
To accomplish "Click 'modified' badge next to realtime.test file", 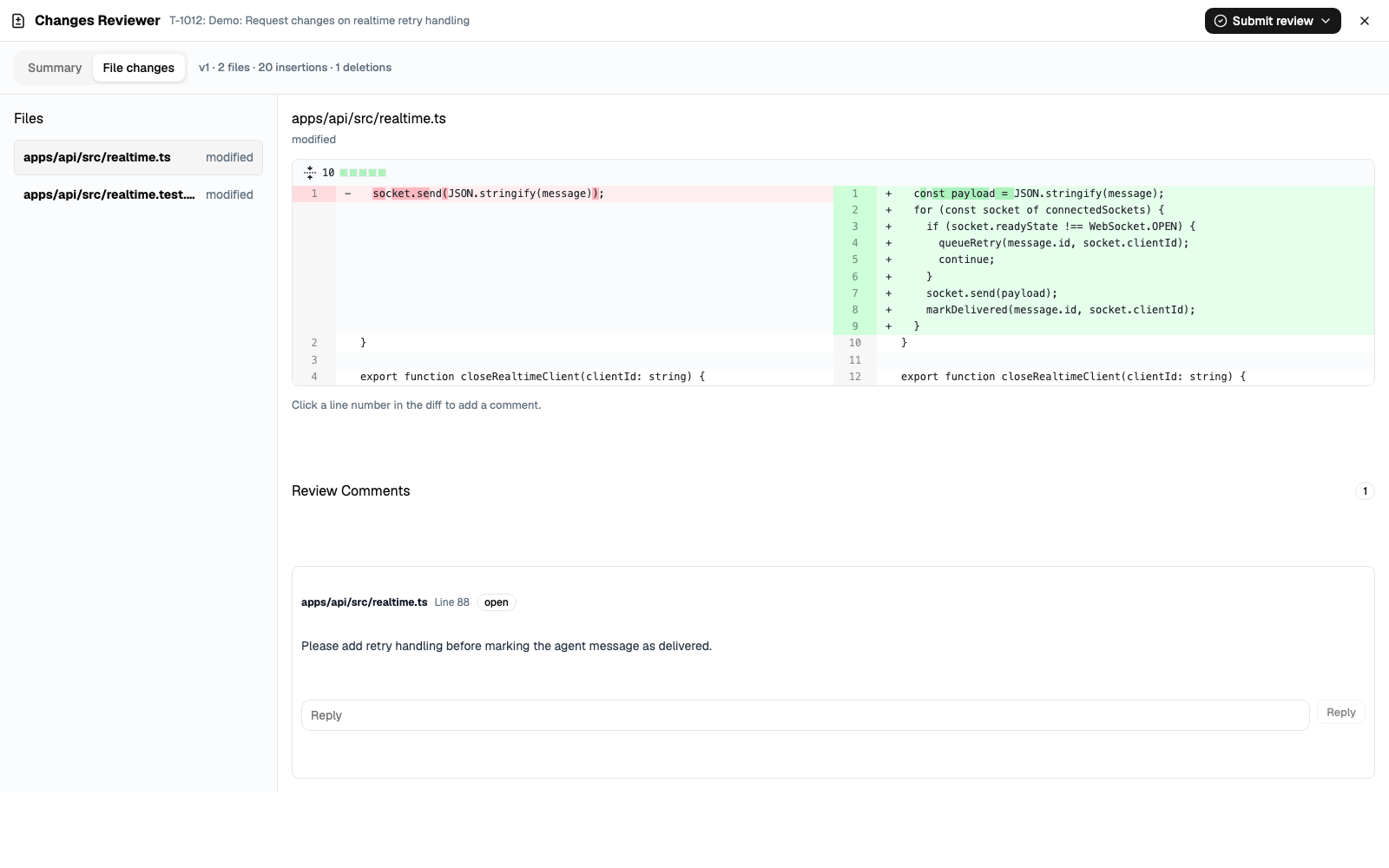I will point(229,194).
